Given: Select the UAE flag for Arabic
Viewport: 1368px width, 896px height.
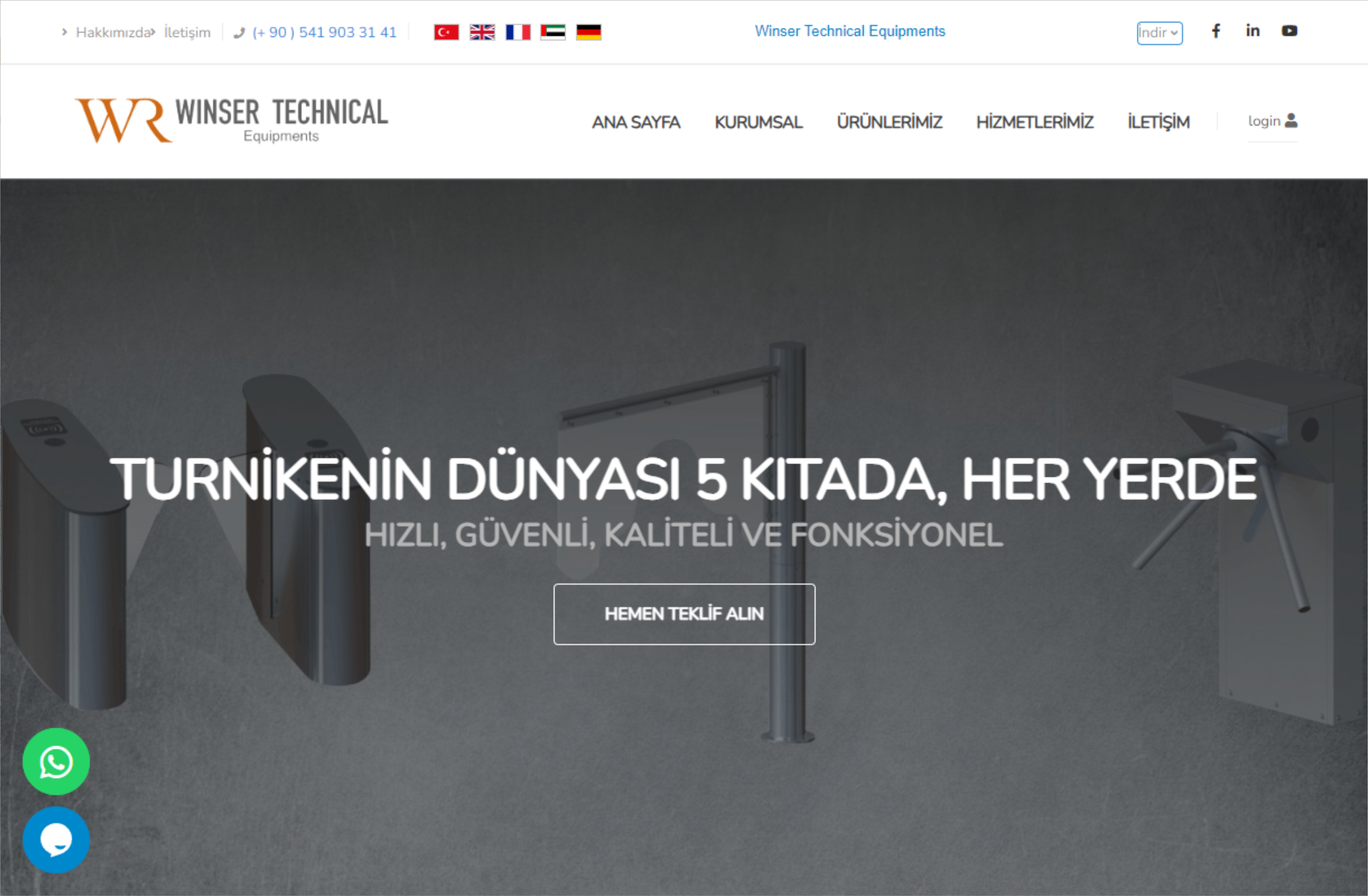Looking at the screenshot, I should click(553, 32).
